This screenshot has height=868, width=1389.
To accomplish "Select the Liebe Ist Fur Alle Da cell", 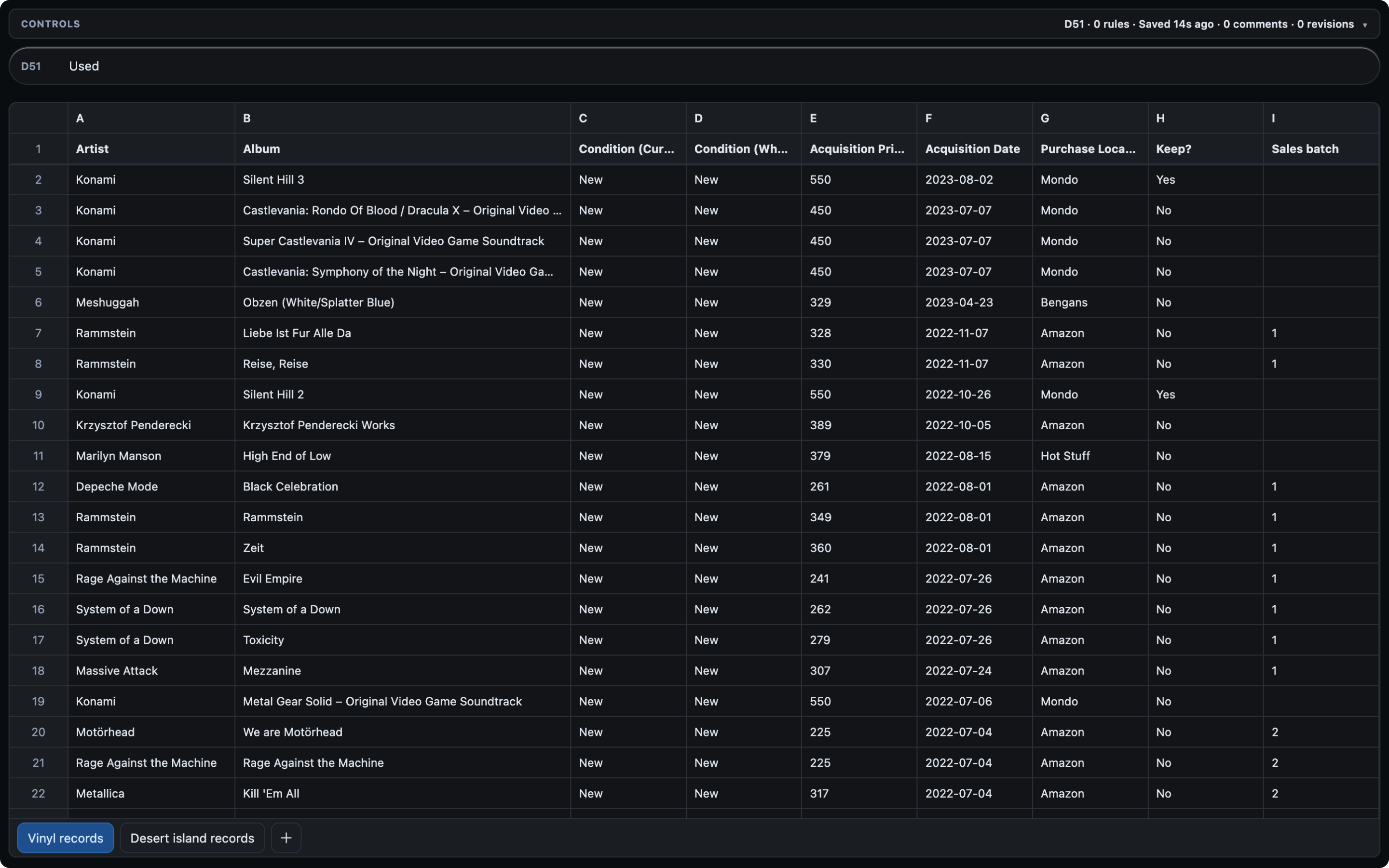I will [x=402, y=333].
